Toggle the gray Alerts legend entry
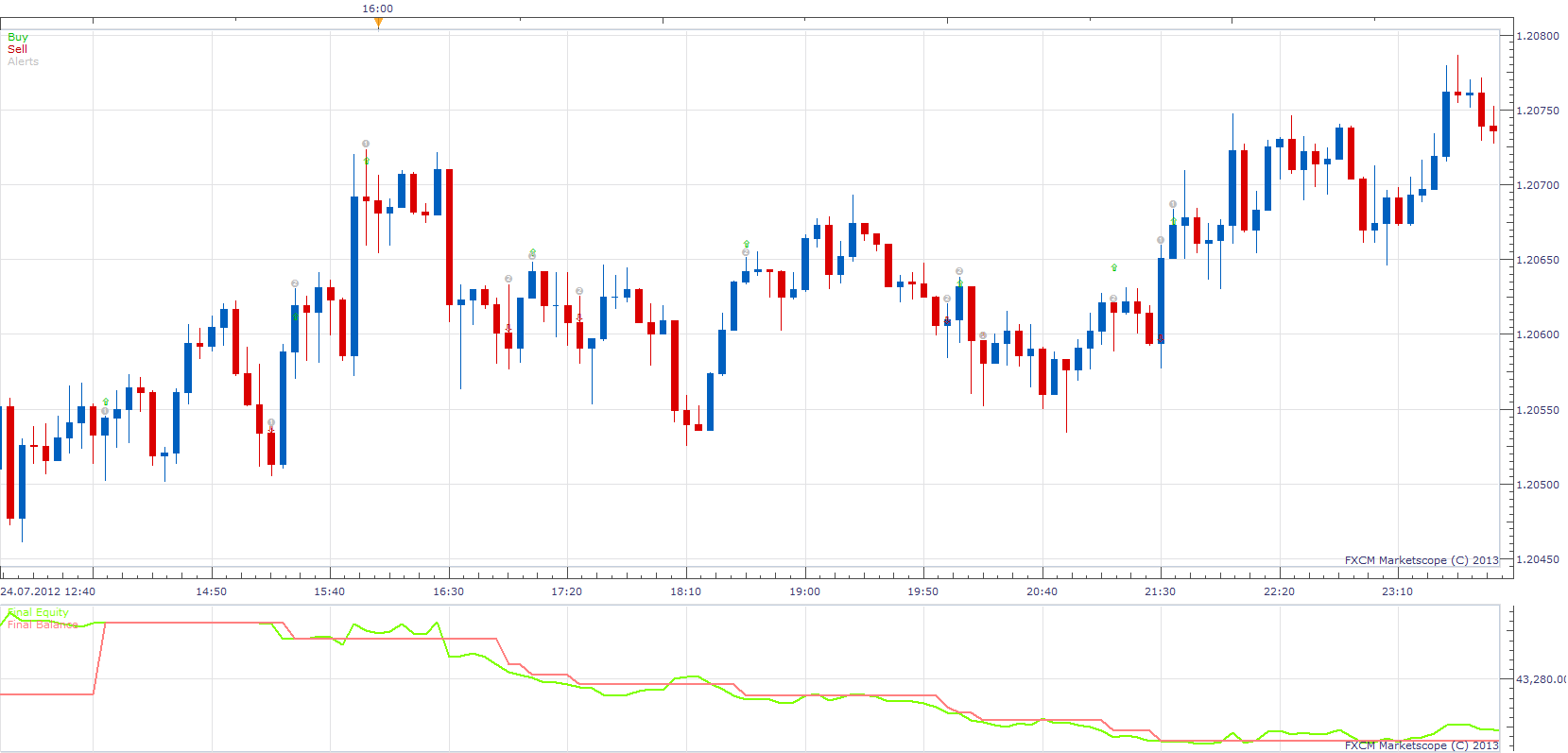This screenshot has height=753, width=1568. (23, 61)
